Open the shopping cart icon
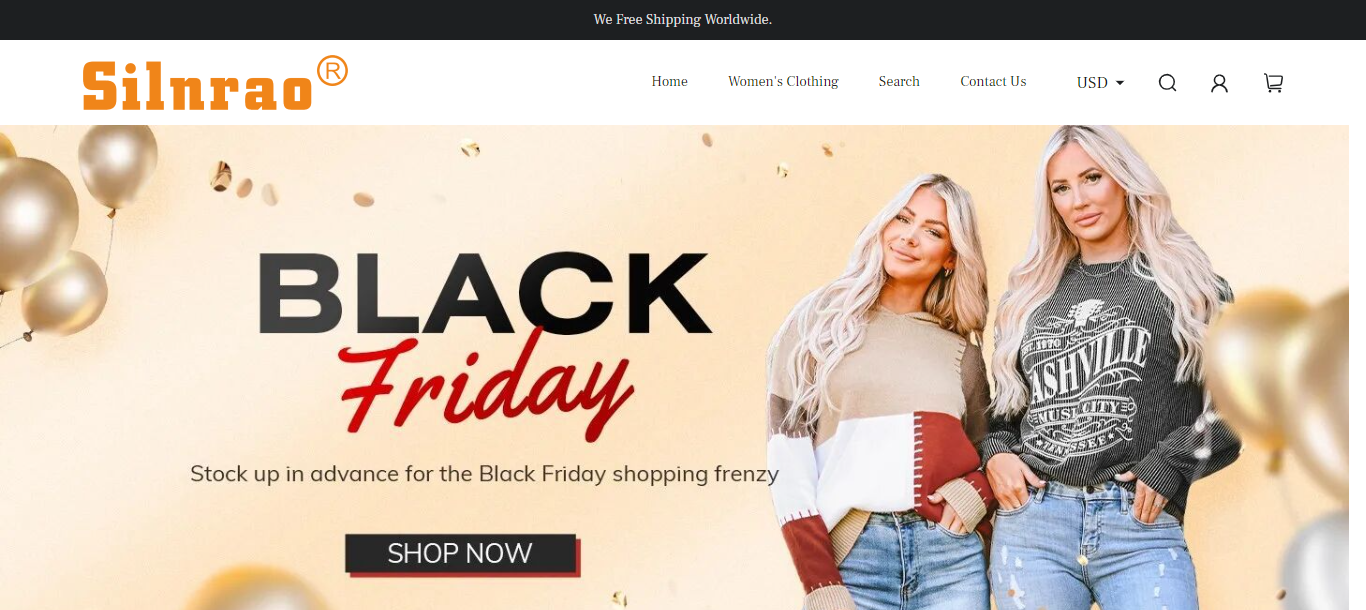This screenshot has width=1366, height=610. click(1273, 83)
